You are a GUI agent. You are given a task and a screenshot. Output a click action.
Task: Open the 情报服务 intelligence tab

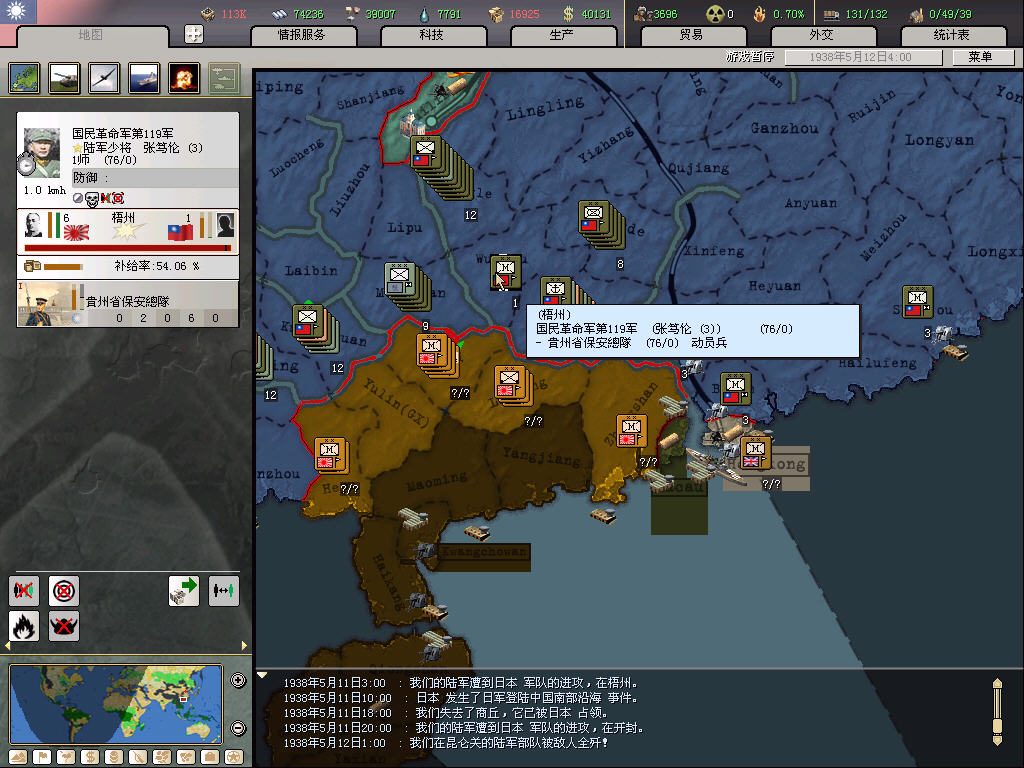point(302,35)
